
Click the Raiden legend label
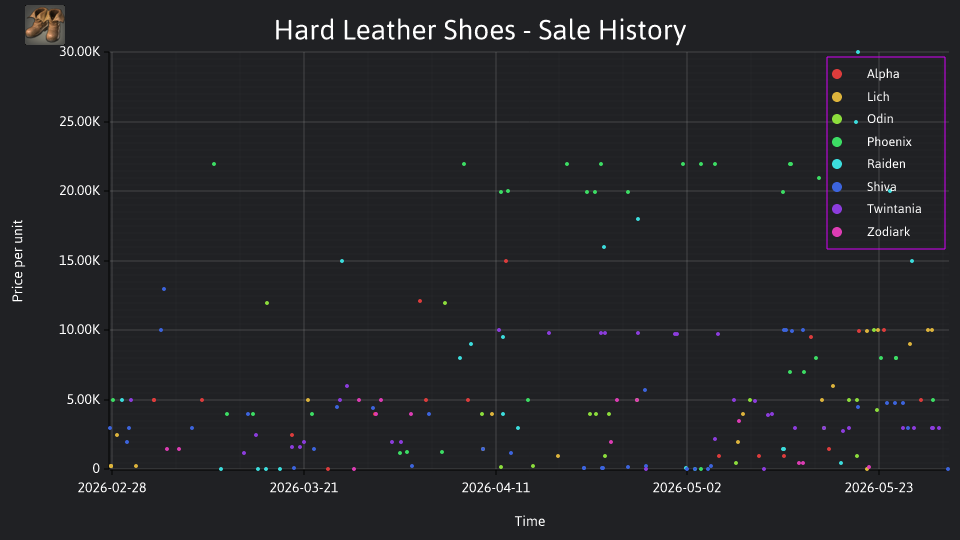[886, 164]
